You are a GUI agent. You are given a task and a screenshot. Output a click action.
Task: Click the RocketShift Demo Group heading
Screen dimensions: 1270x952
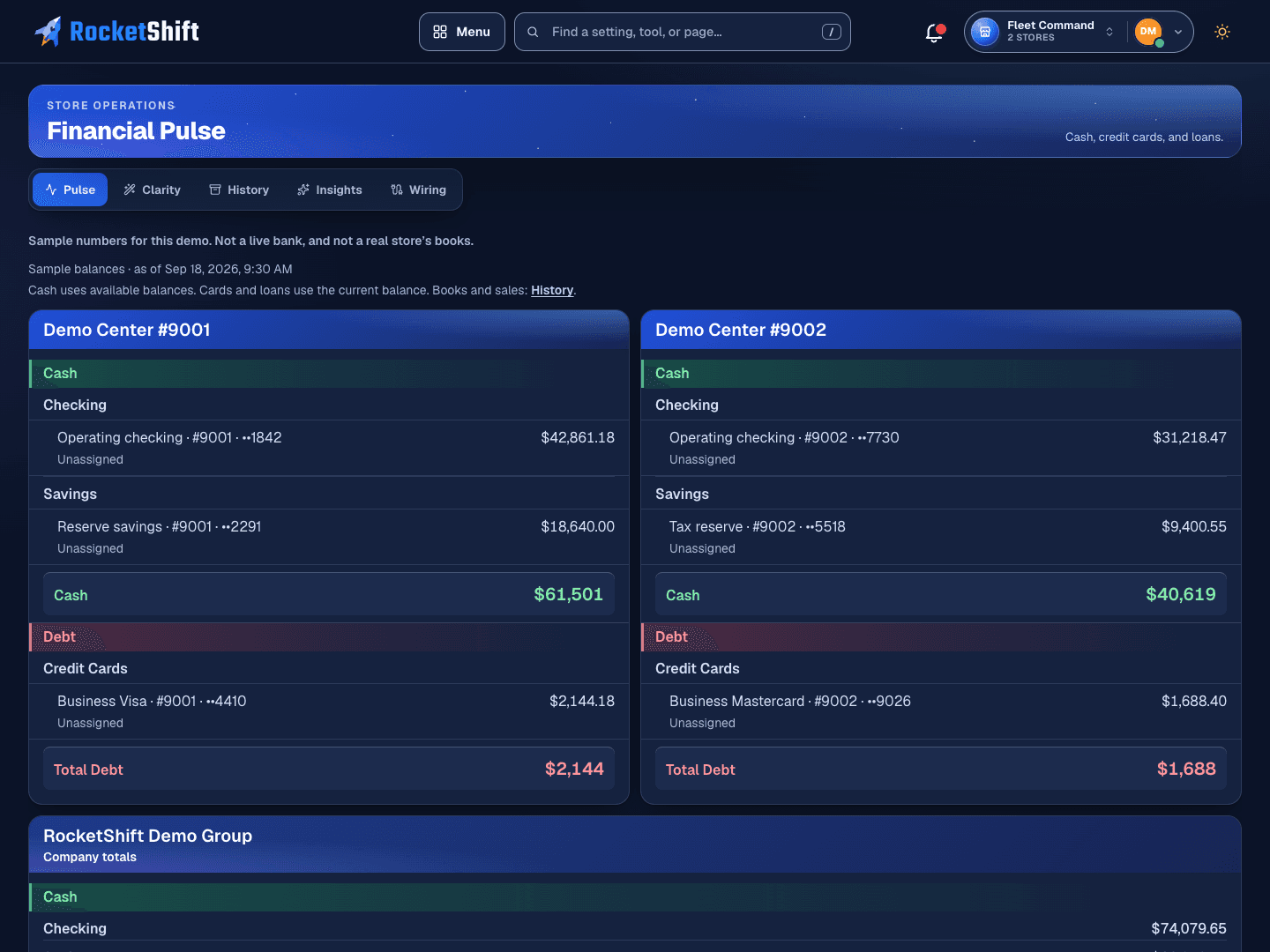click(148, 836)
